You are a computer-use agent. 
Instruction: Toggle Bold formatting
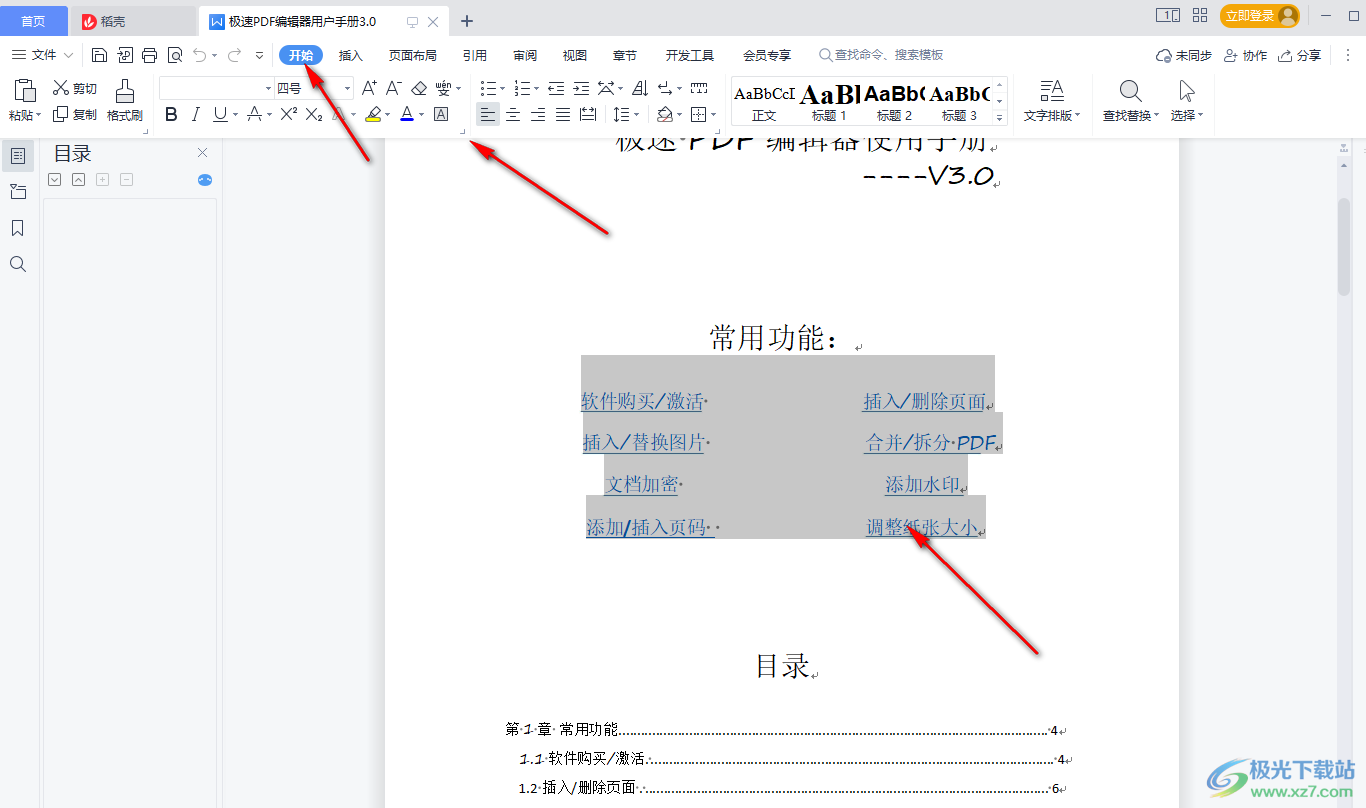pyautogui.click(x=171, y=115)
